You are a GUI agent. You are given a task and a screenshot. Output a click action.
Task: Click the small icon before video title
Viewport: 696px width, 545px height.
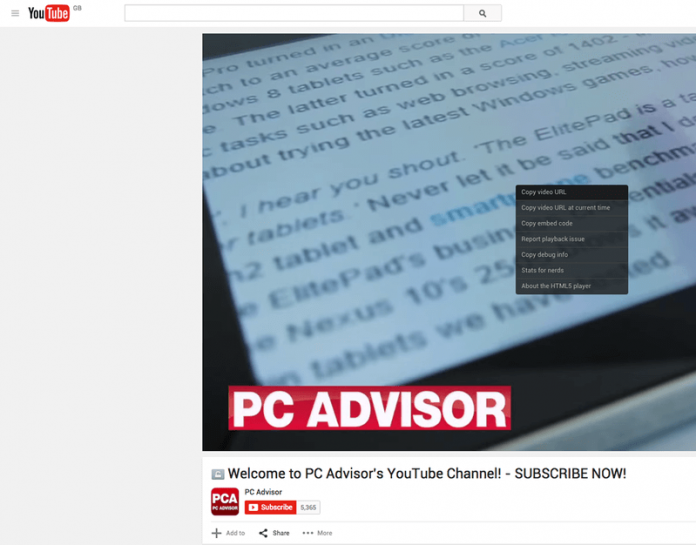[x=218, y=474]
